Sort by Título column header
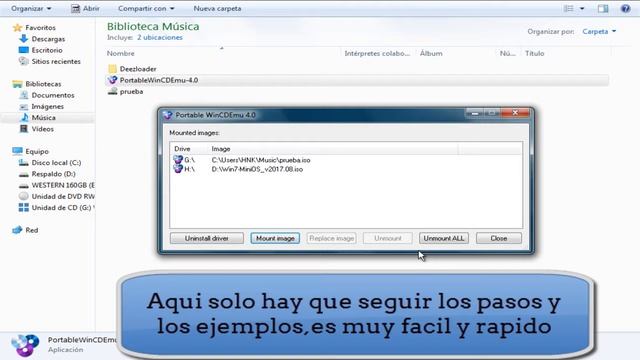640x360 pixels. [x=534, y=53]
